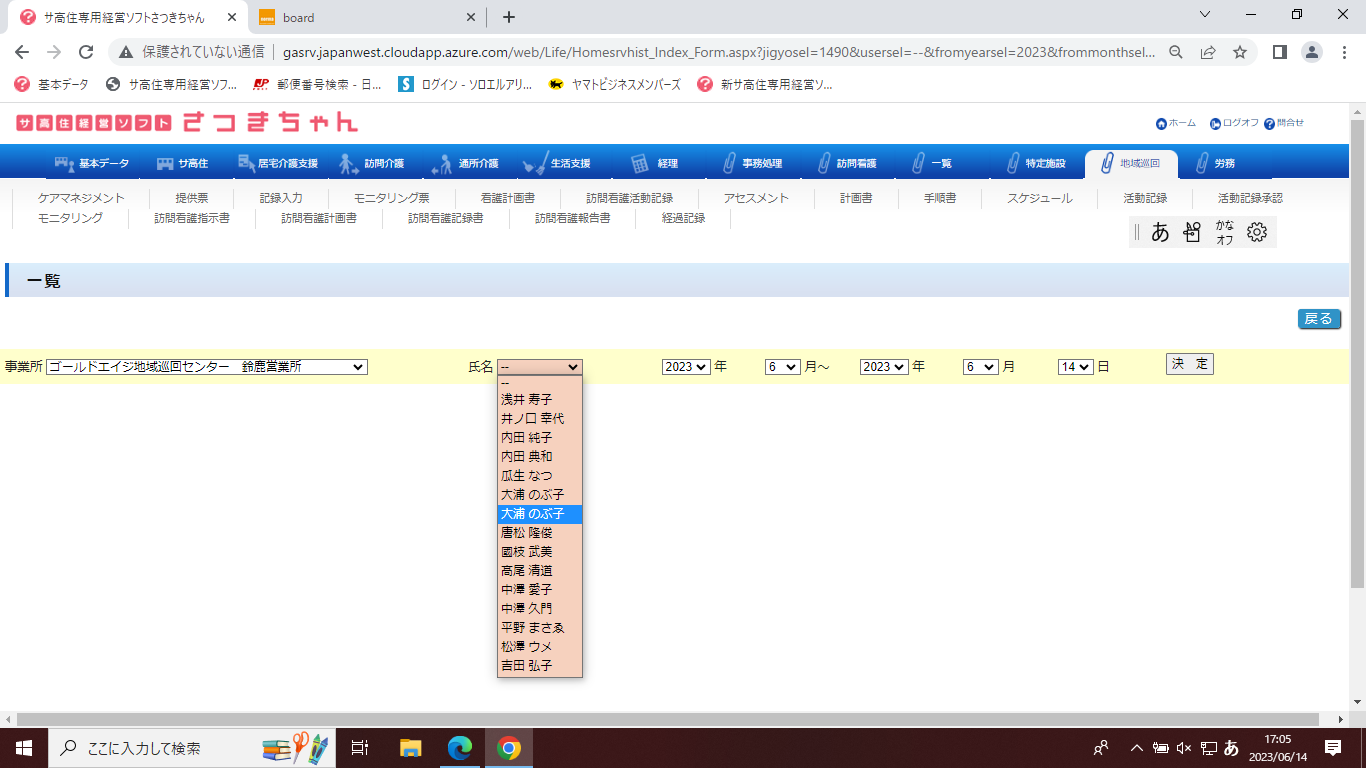This screenshot has width=1366, height=768.
Task: Click the IME settings gear icon
Action: click(x=1257, y=233)
